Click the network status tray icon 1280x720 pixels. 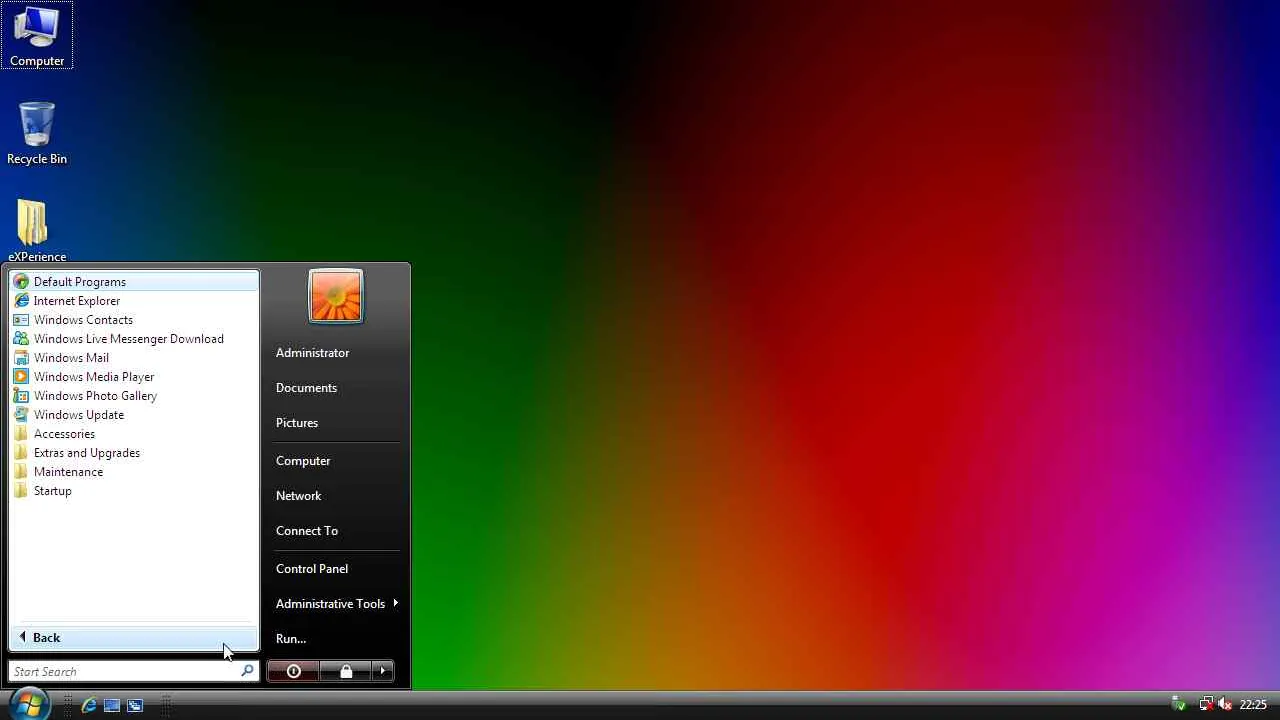[1206, 704]
